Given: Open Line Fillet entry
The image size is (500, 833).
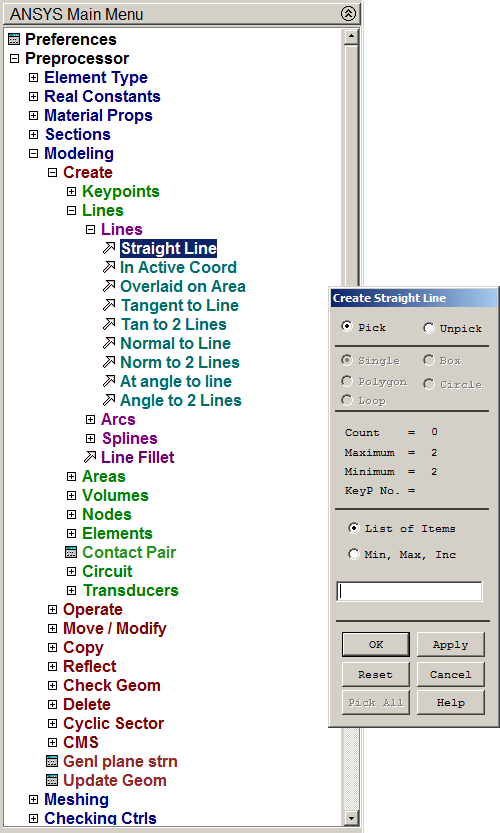Looking at the screenshot, I should [x=138, y=457].
